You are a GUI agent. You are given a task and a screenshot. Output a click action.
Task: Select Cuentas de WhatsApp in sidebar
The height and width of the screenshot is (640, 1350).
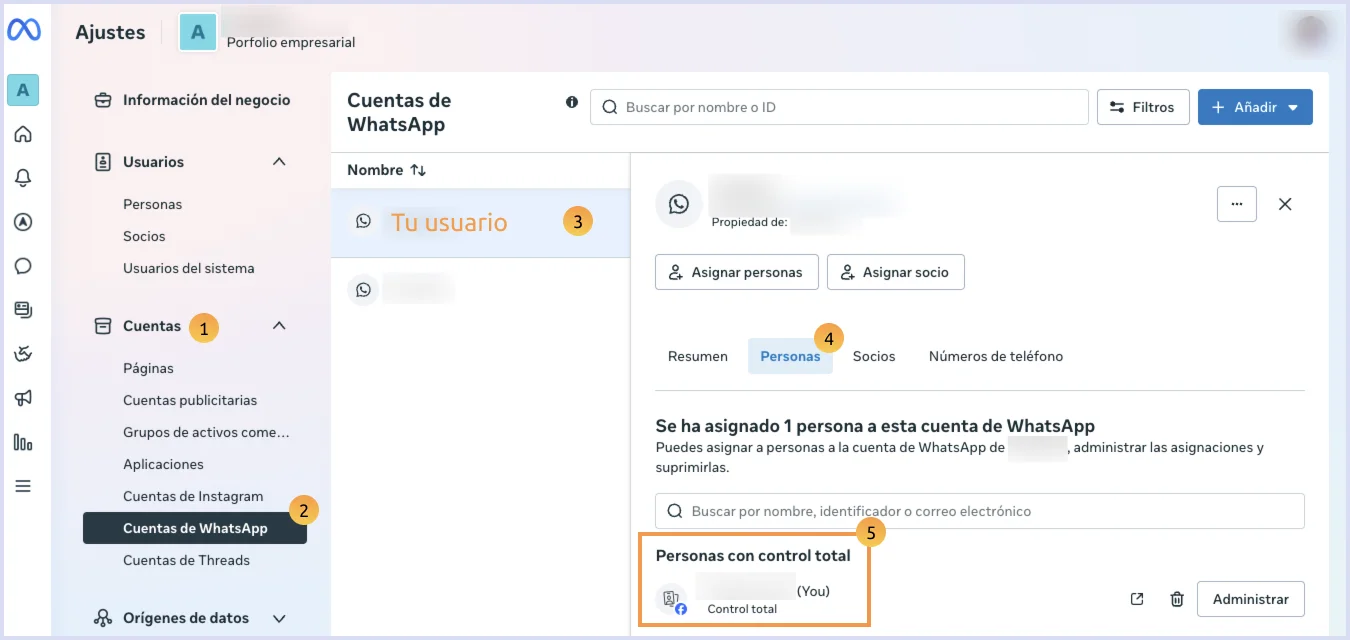click(195, 528)
